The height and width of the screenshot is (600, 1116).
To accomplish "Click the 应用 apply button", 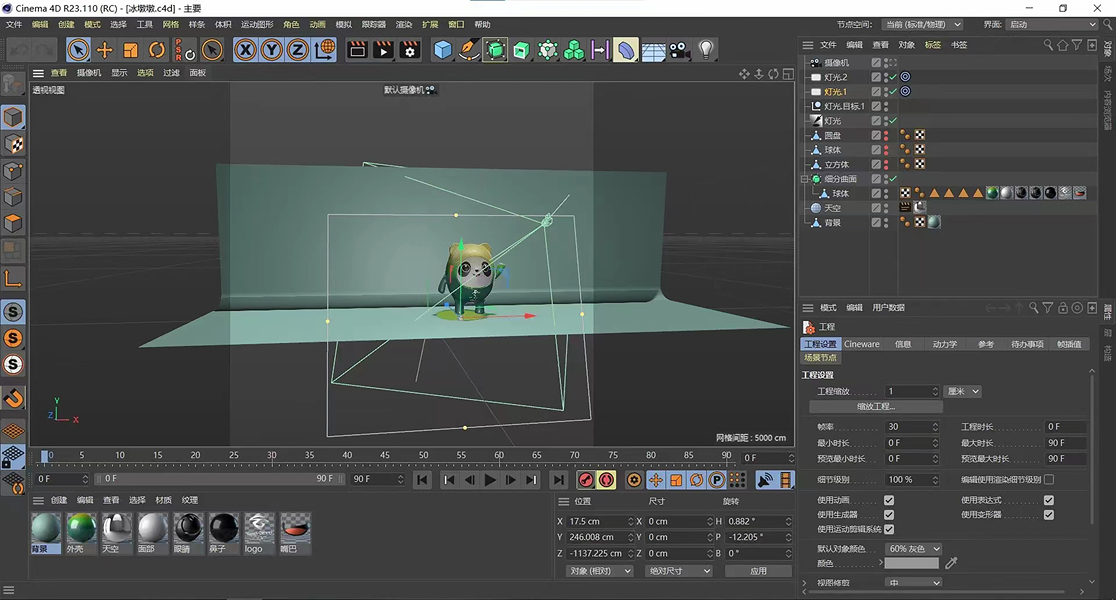I will 758,571.
